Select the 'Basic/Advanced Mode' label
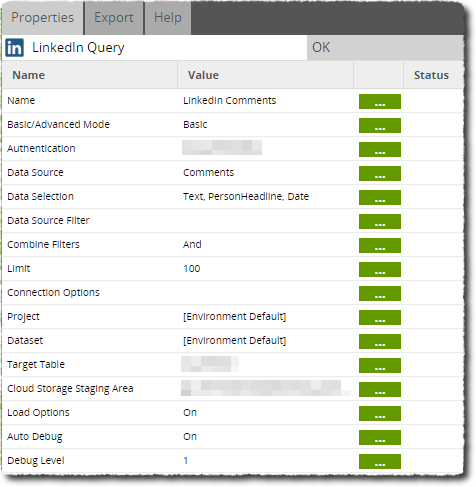Image resolution: width=476 pixels, height=487 pixels. 58,124
